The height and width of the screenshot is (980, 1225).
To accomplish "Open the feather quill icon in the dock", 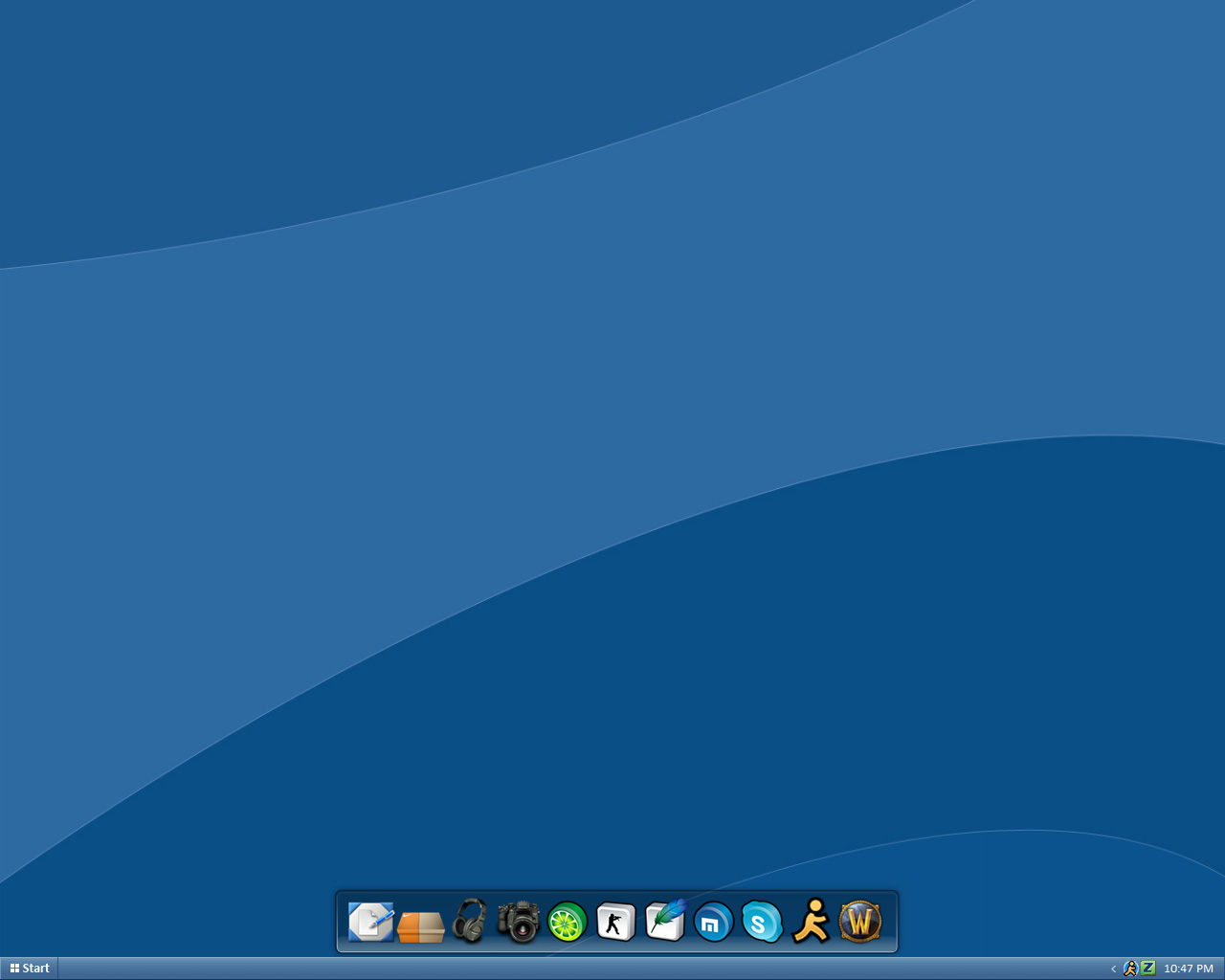I will coord(665,921).
